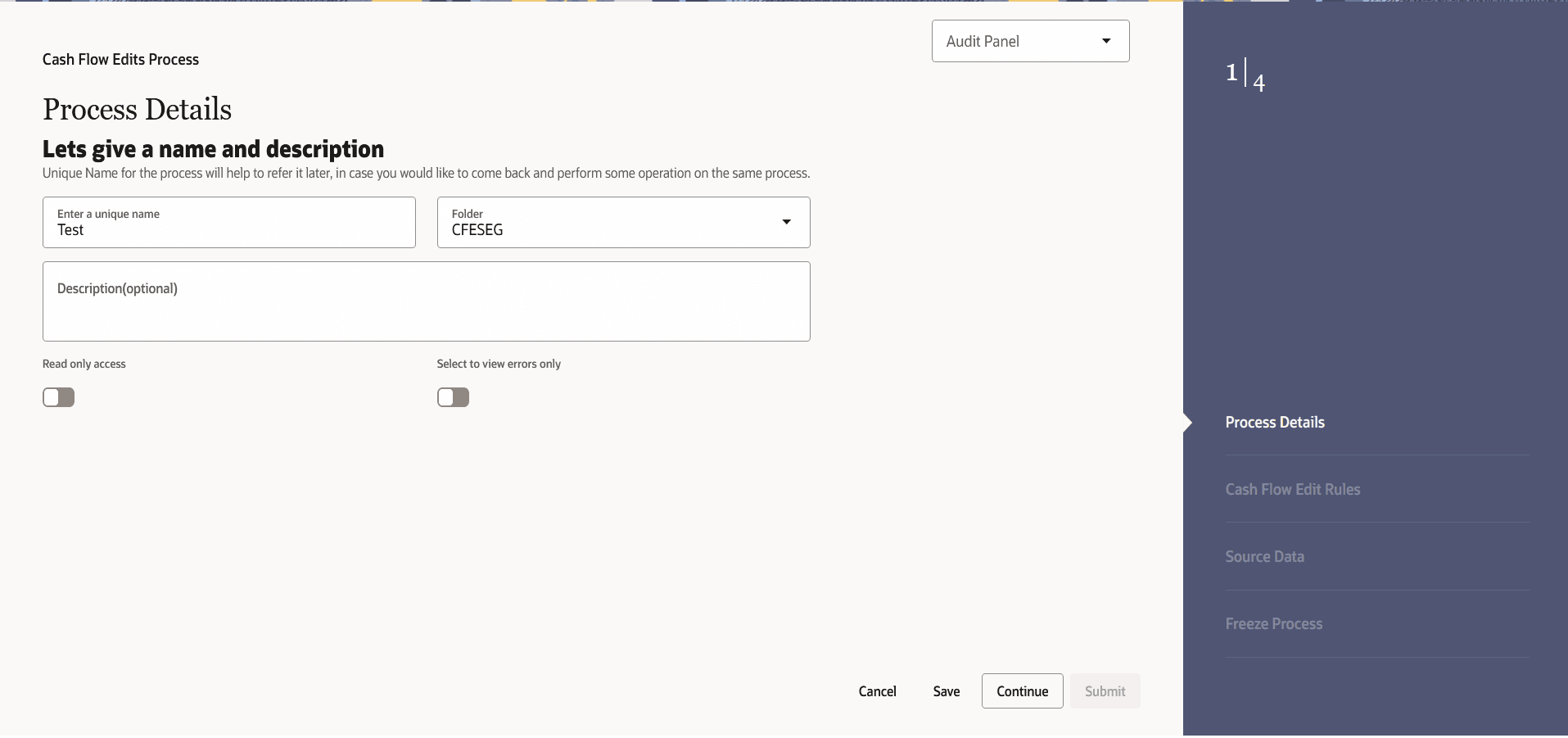The height and width of the screenshot is (738, 1568).
Task: Click the Cash Flow Edits Process title
Action: pos(120,60)
